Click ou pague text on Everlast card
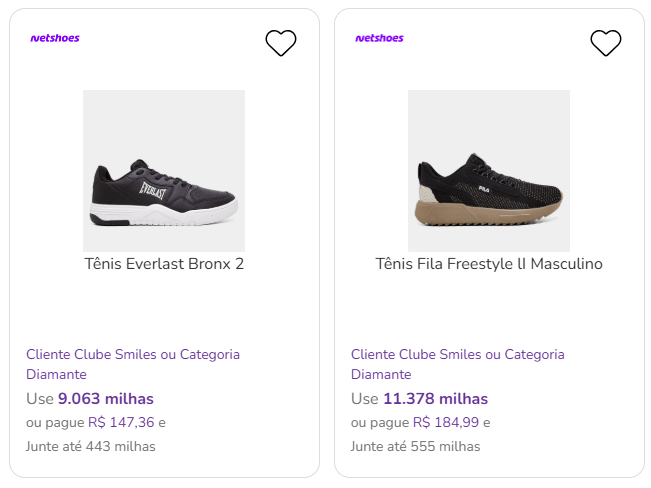The height and width of the screenshot is (488, 651). tap(54, 422)
